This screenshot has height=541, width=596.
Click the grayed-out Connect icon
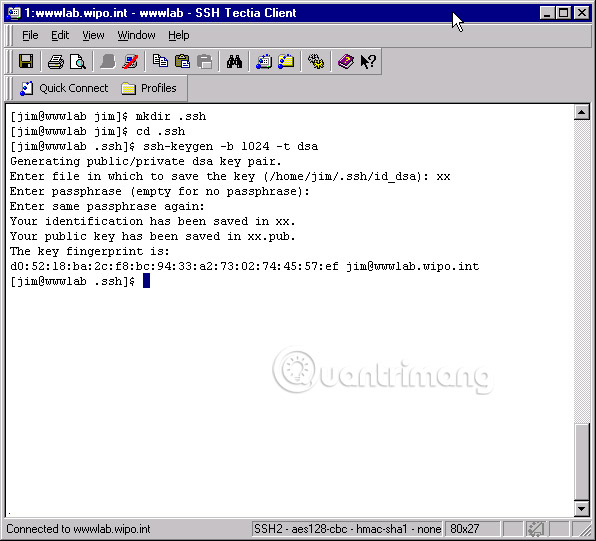(x=108, y=61)
